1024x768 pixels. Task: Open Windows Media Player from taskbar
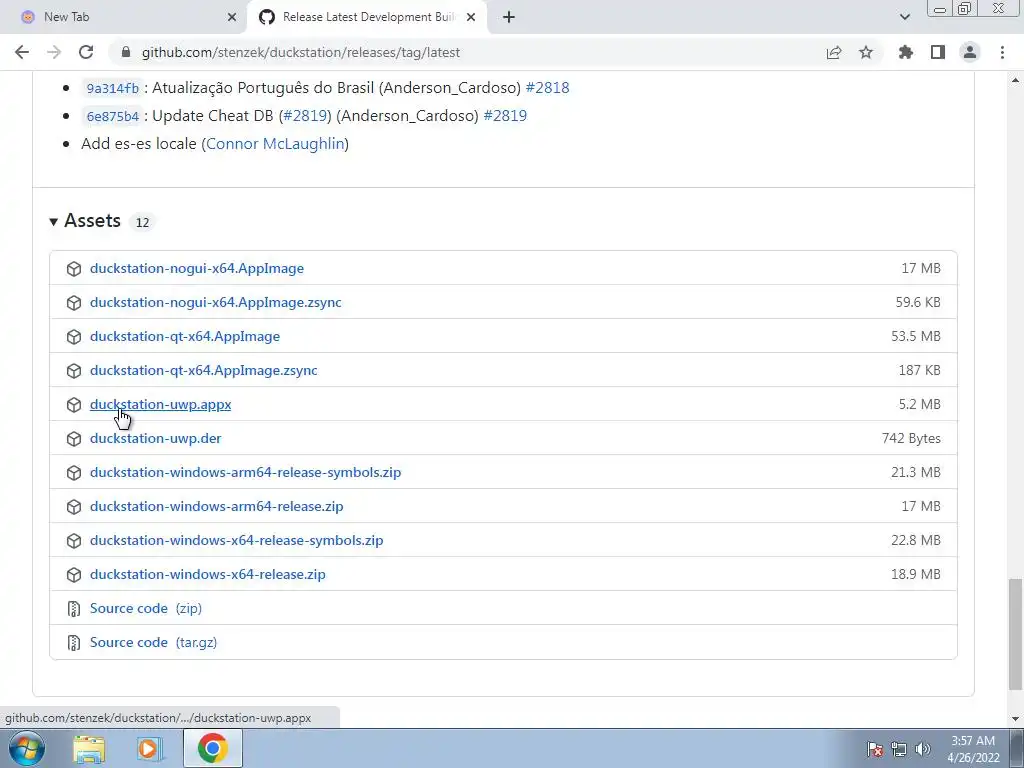coord(150,749)
